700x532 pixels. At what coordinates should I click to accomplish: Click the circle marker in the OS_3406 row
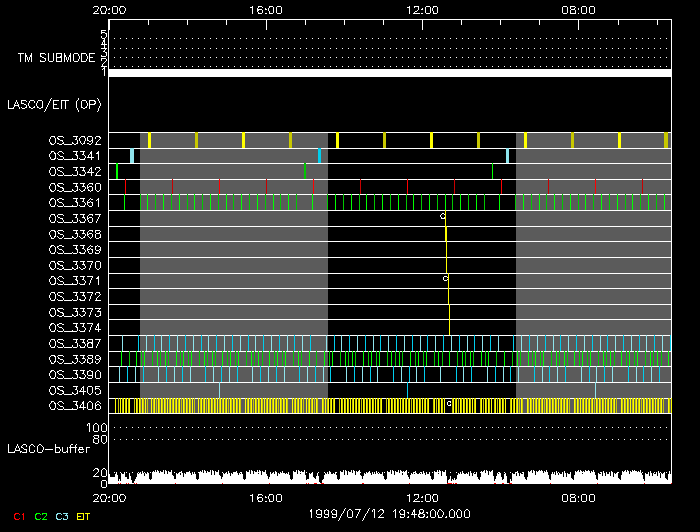[x=449, y=404]
